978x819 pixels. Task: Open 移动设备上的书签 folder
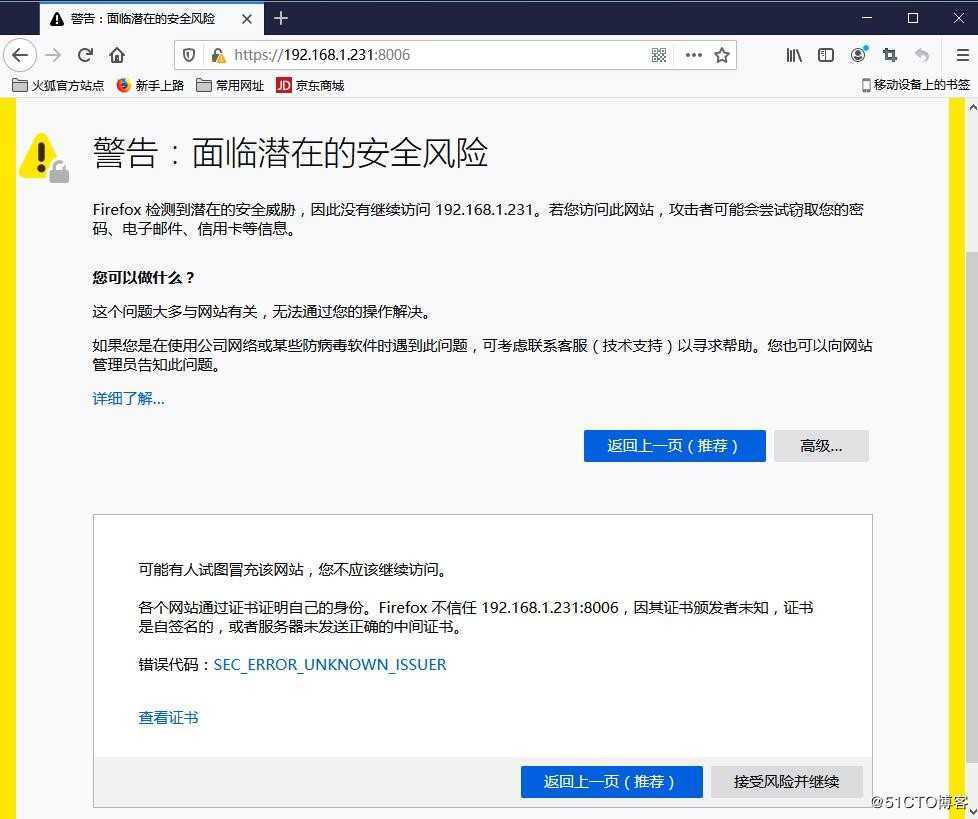click(916, 85)
